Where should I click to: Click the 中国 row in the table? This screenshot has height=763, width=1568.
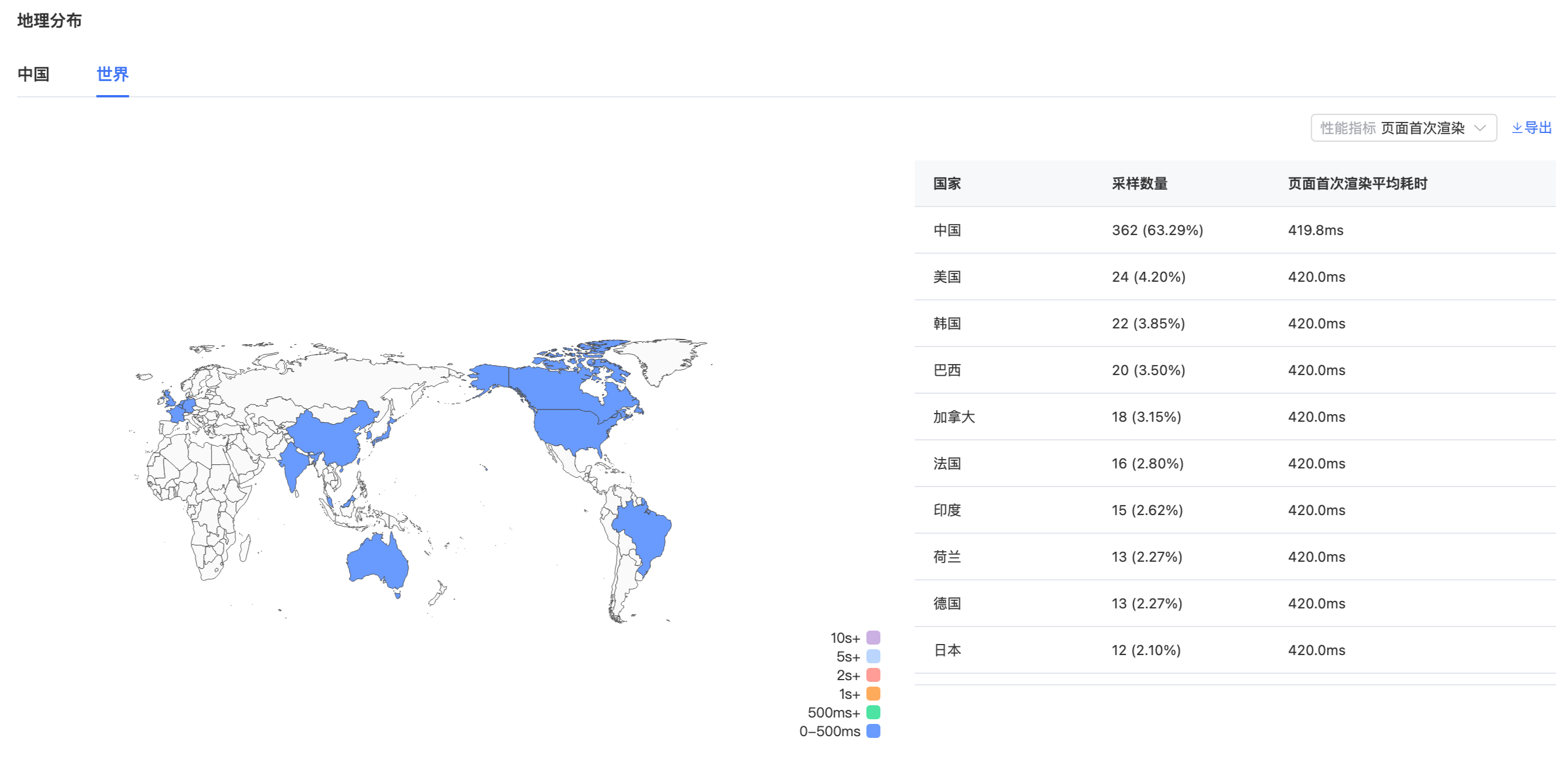1234,230
